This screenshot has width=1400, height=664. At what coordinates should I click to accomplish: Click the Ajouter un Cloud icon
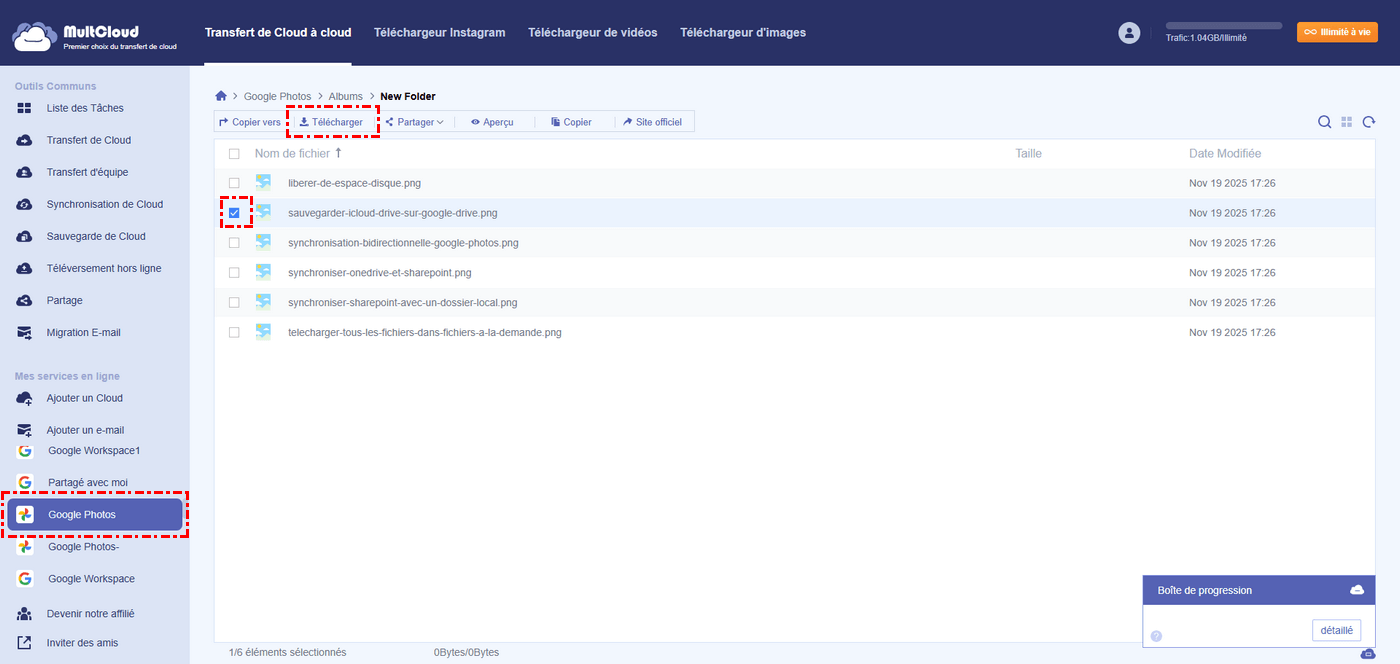tap(24, 398)
